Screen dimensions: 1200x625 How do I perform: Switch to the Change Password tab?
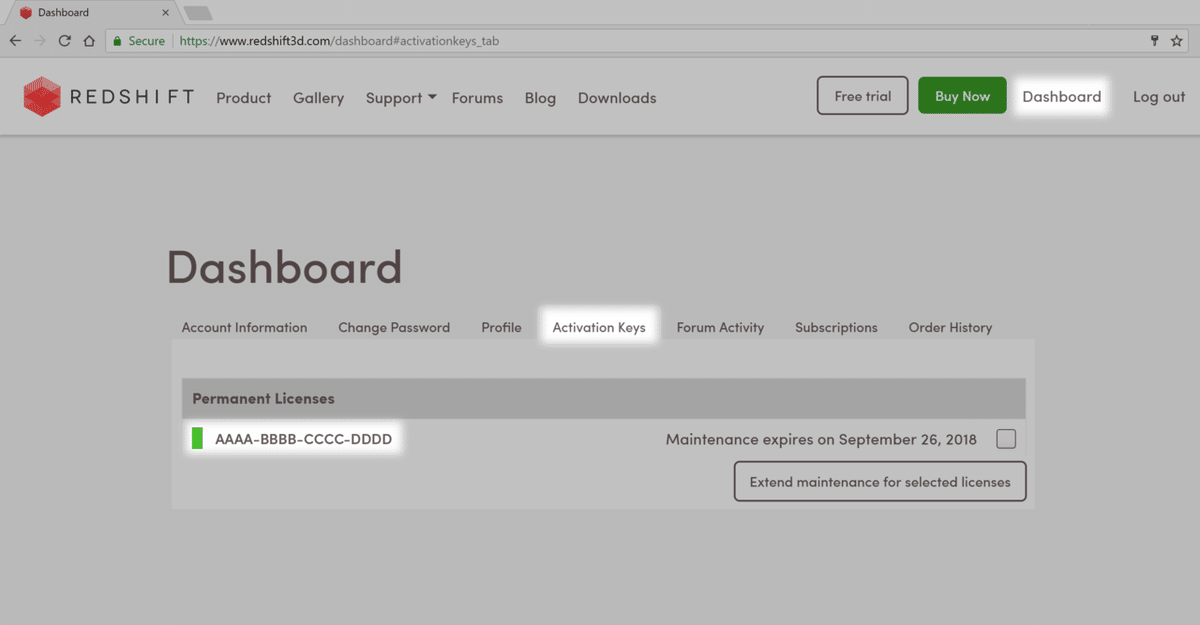coord(394,327)
